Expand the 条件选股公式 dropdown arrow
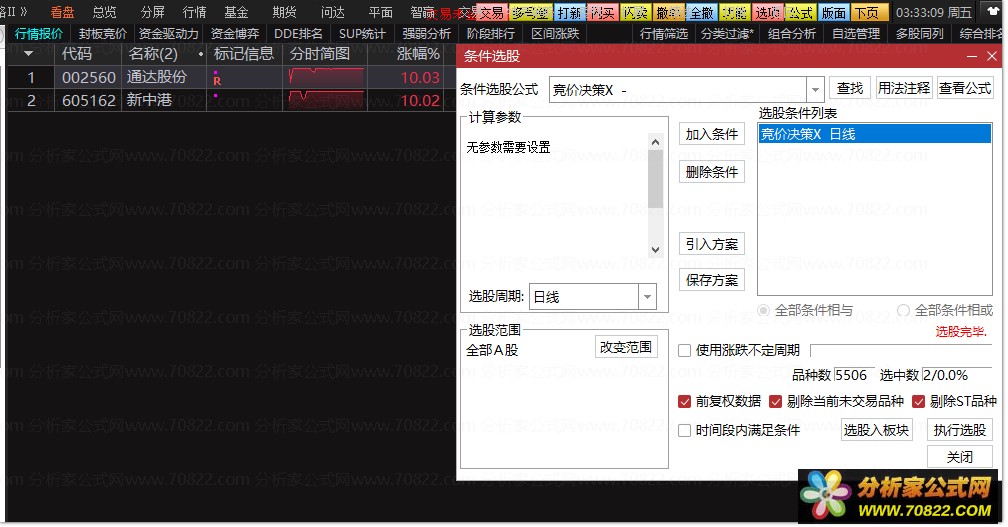This screenshot has width=1008, height=527. [815, 89]
